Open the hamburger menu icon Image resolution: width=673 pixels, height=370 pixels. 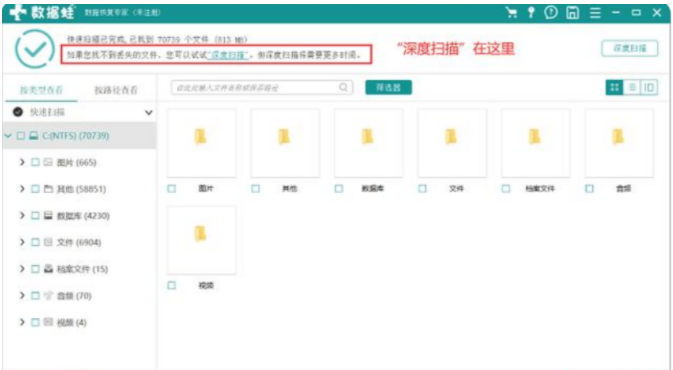pos(595,13)
